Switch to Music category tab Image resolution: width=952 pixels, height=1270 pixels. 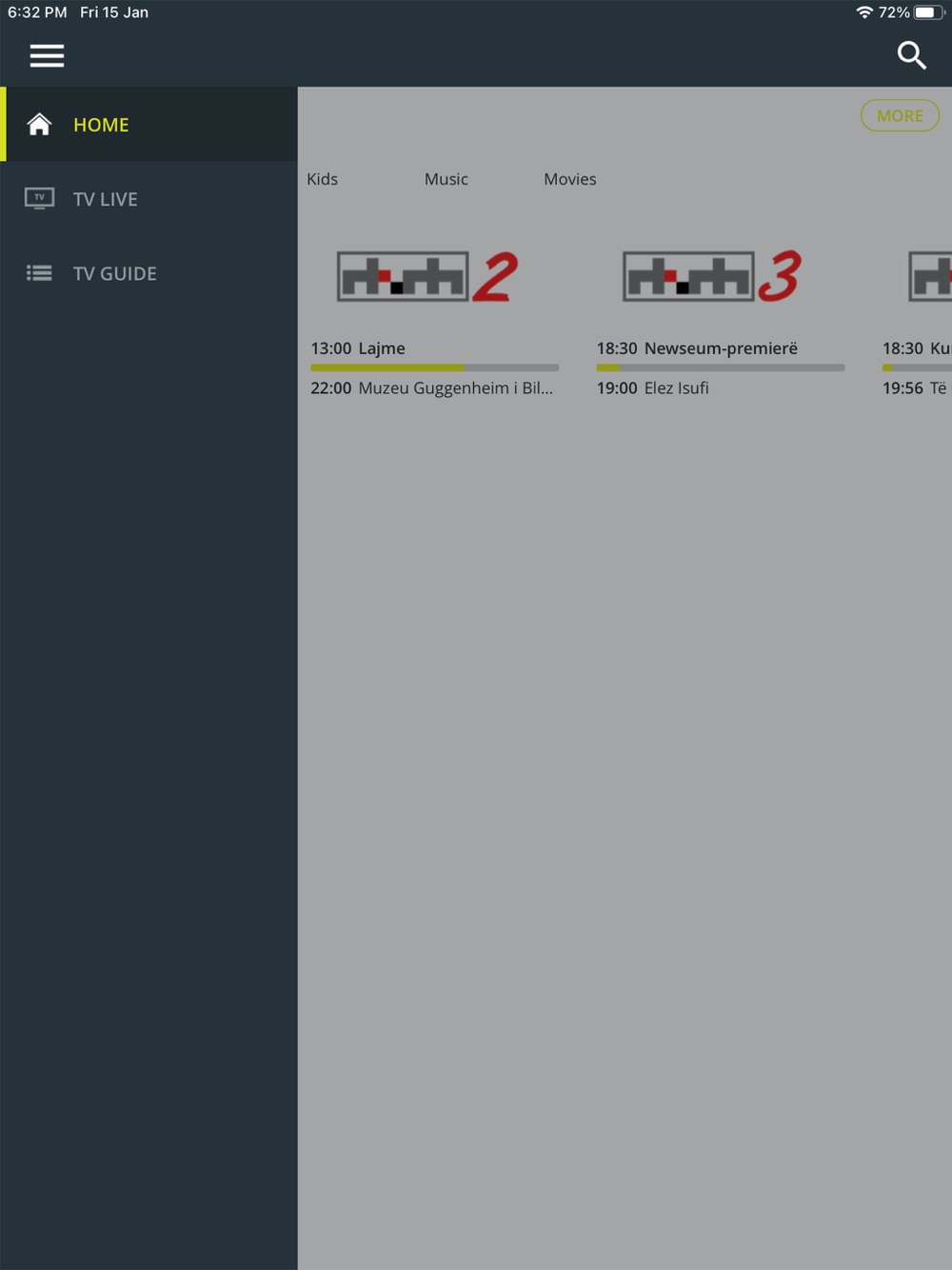tap(446, 179)
